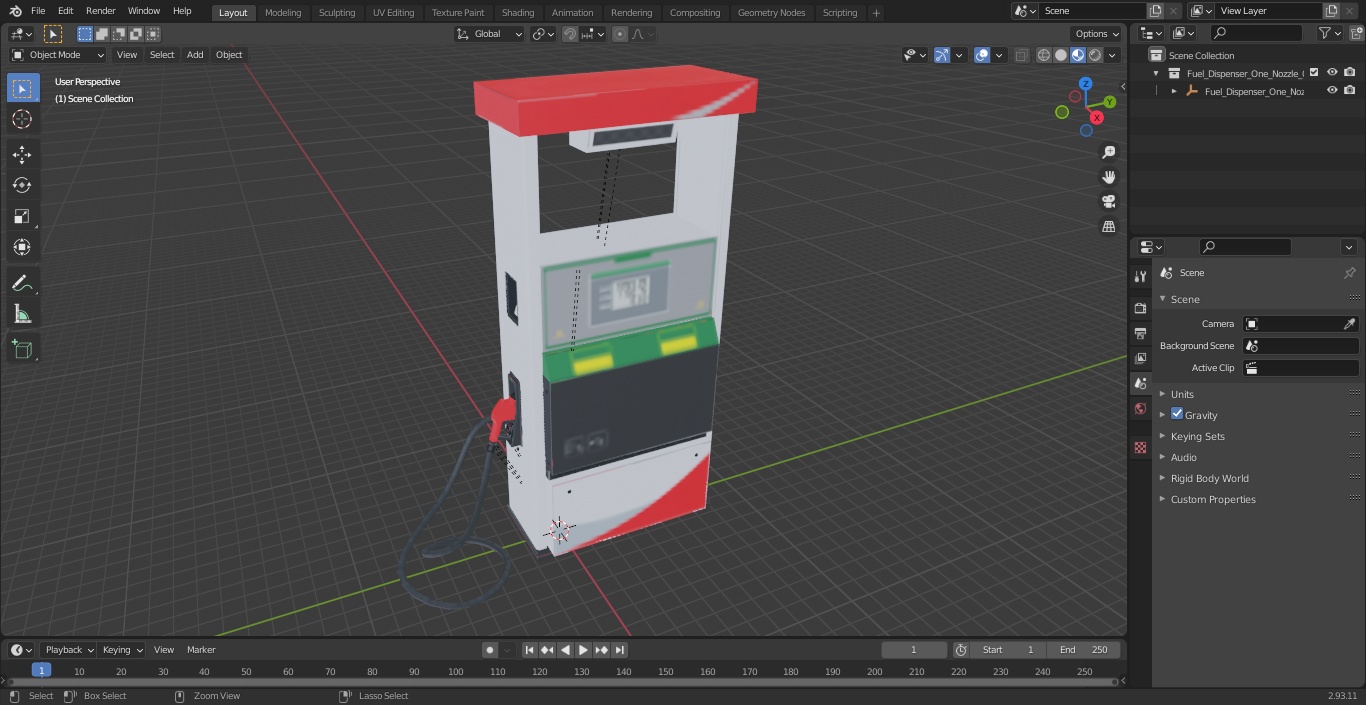Open the World properties tab
Viewport: 1366px width, 705px height.
[1140, 408]
